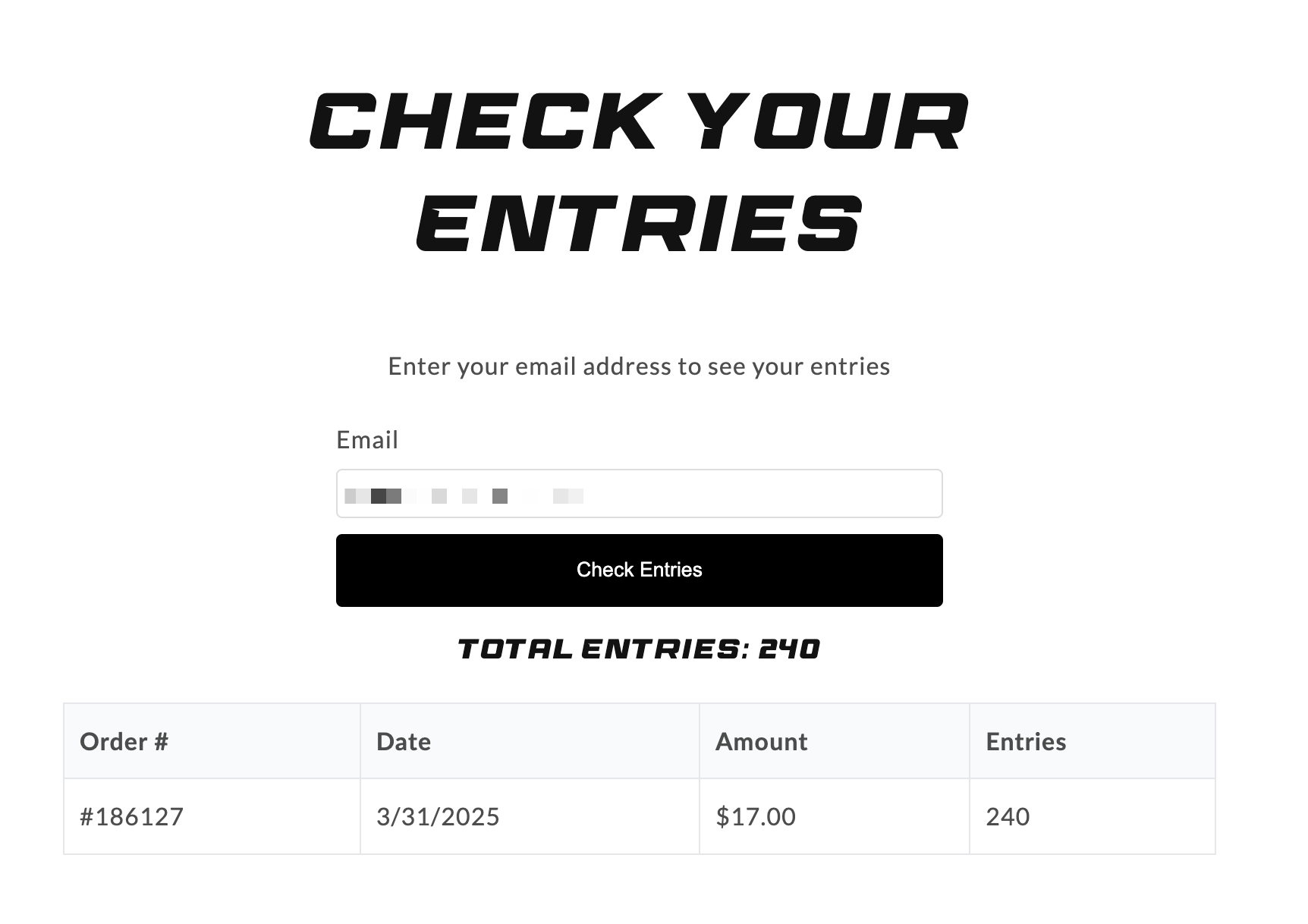
Task: Click inside the Email input field
Action: coord(639,494)
